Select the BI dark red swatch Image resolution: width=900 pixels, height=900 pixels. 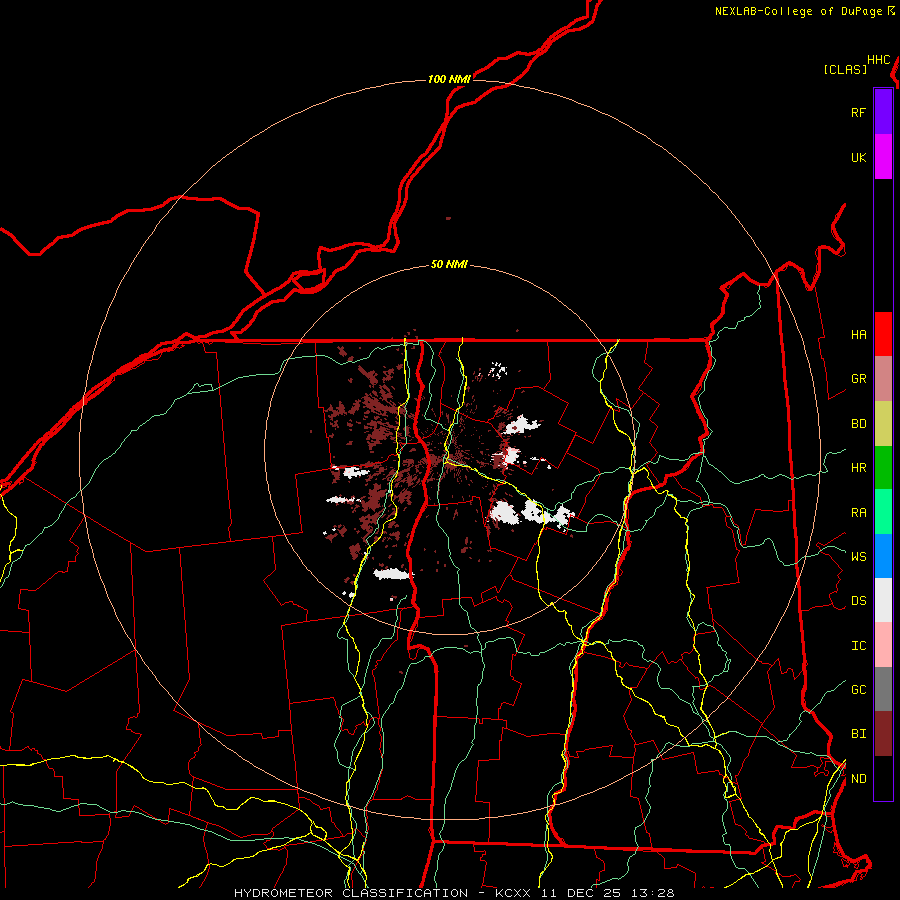pyautogui.click(x=883, y=734)
